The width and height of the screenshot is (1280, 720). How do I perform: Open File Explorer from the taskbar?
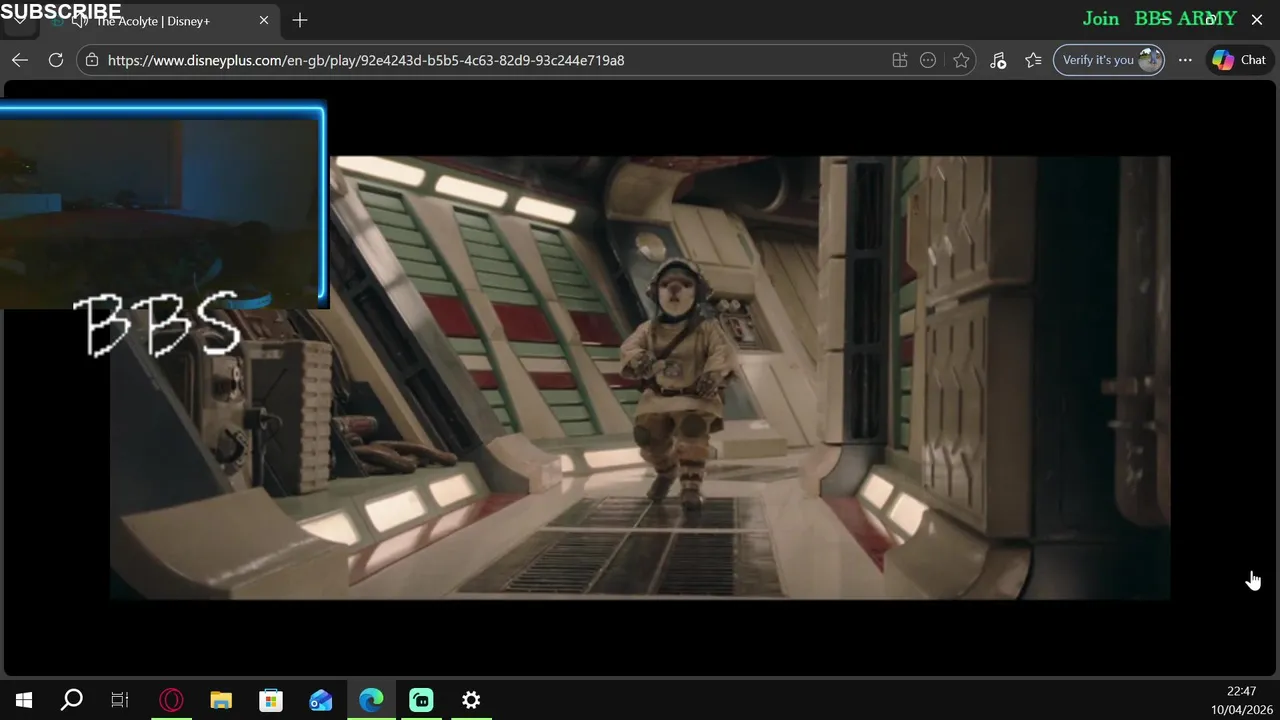coord(221,700)
